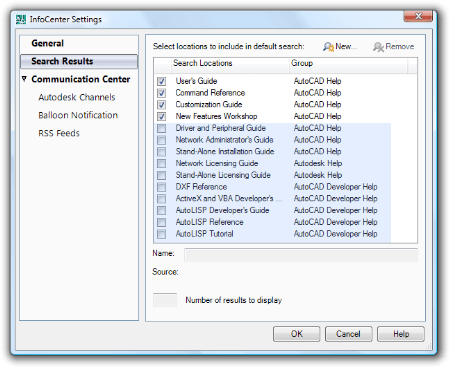This screenshot has height=367, width=450.
Task: Select the Communication Center label
Action: click(81, 79)
